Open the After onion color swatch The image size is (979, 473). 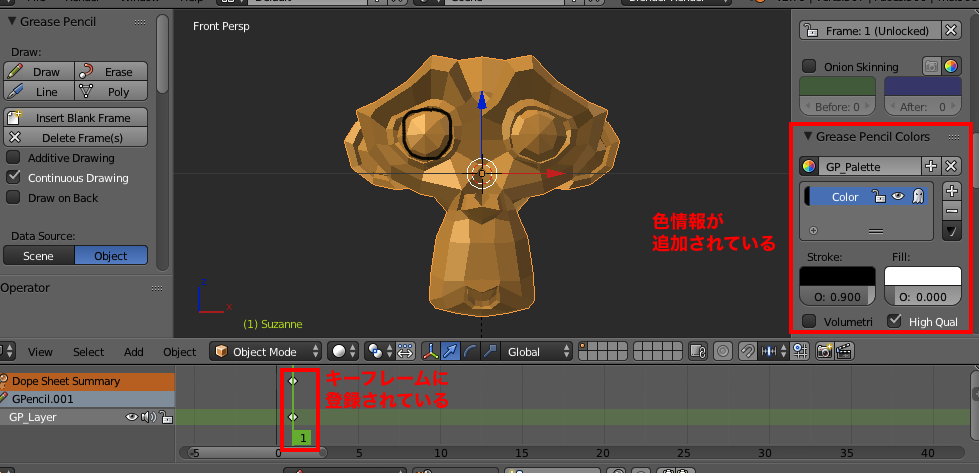click(923, 87)
